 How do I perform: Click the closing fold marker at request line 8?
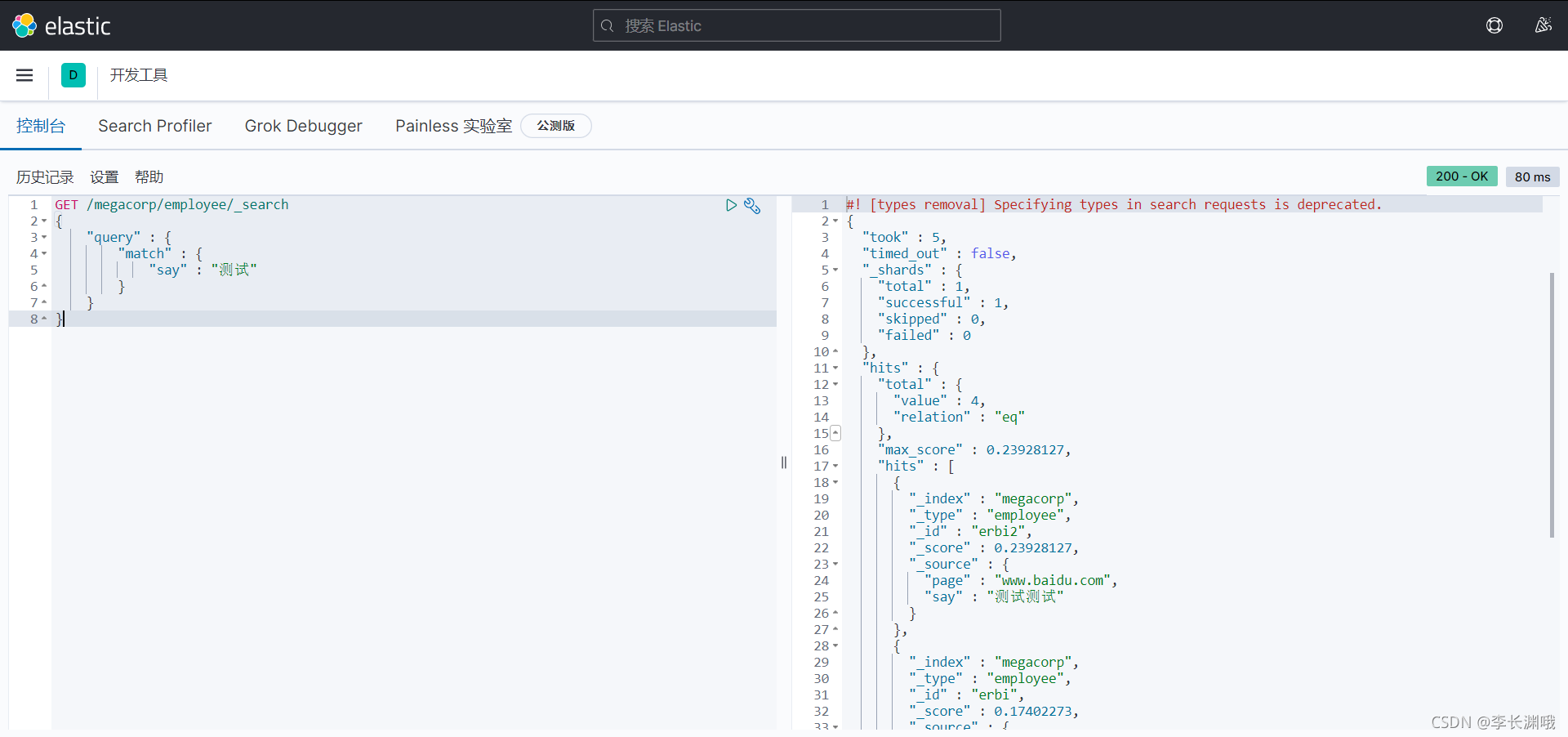pos(44,319)
